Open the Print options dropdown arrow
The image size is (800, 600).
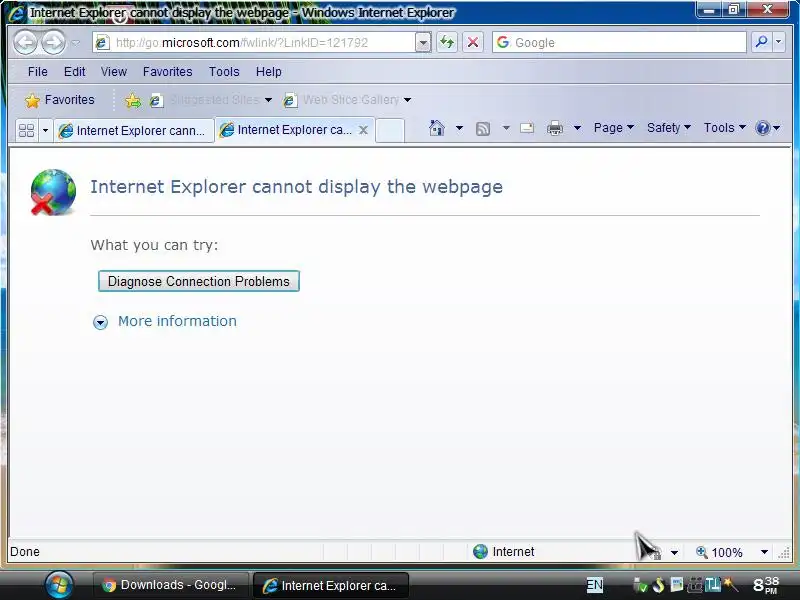578,128
